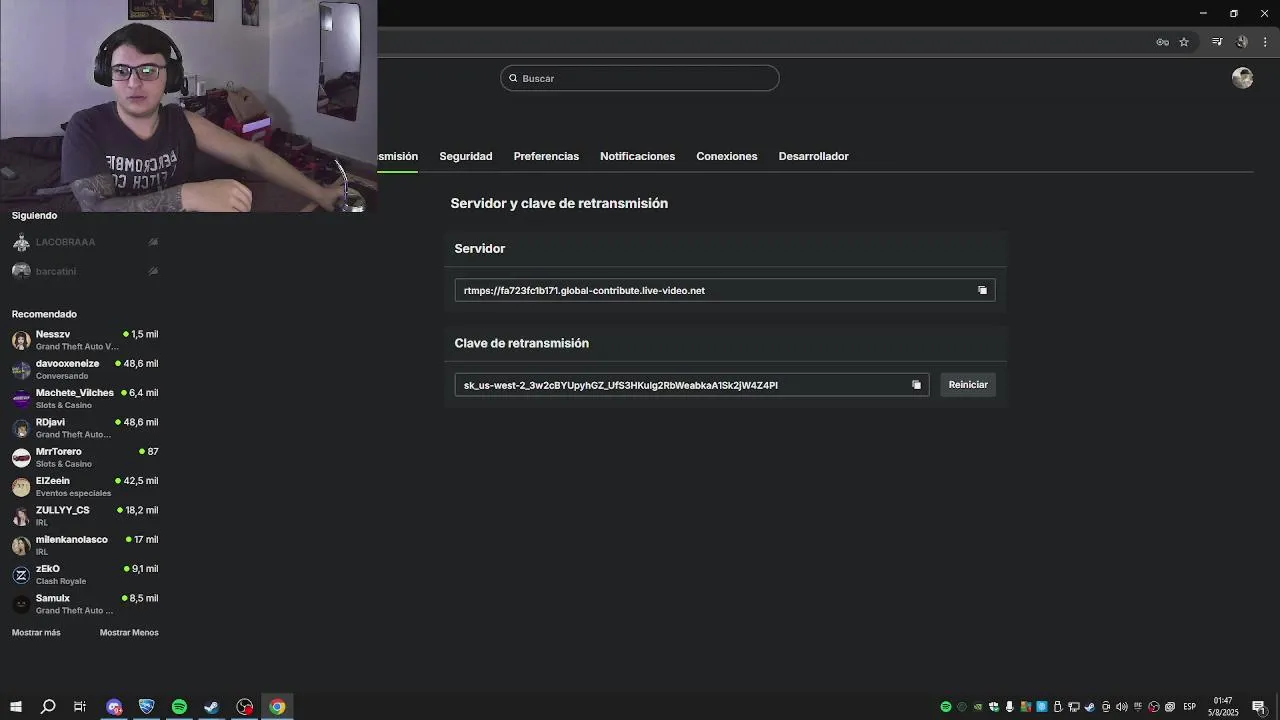Open the barcatini followed channel

click(x=85, y=271)
